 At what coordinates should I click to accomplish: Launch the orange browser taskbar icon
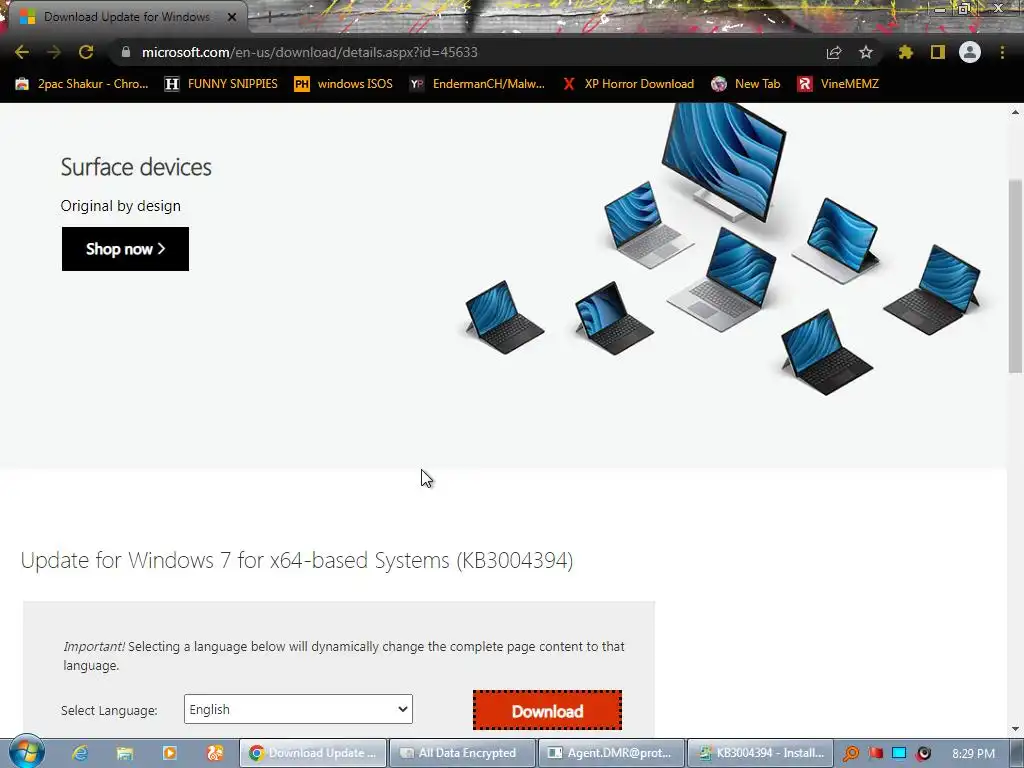(x=215, y=753)
